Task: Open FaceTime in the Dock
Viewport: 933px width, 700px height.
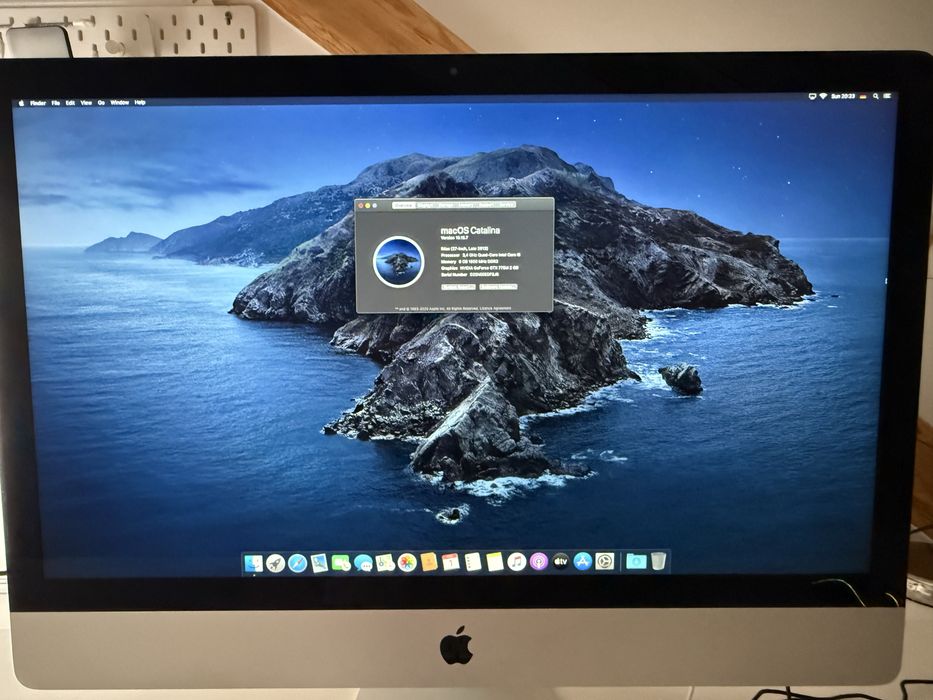Action: click(x=341, y=563)
